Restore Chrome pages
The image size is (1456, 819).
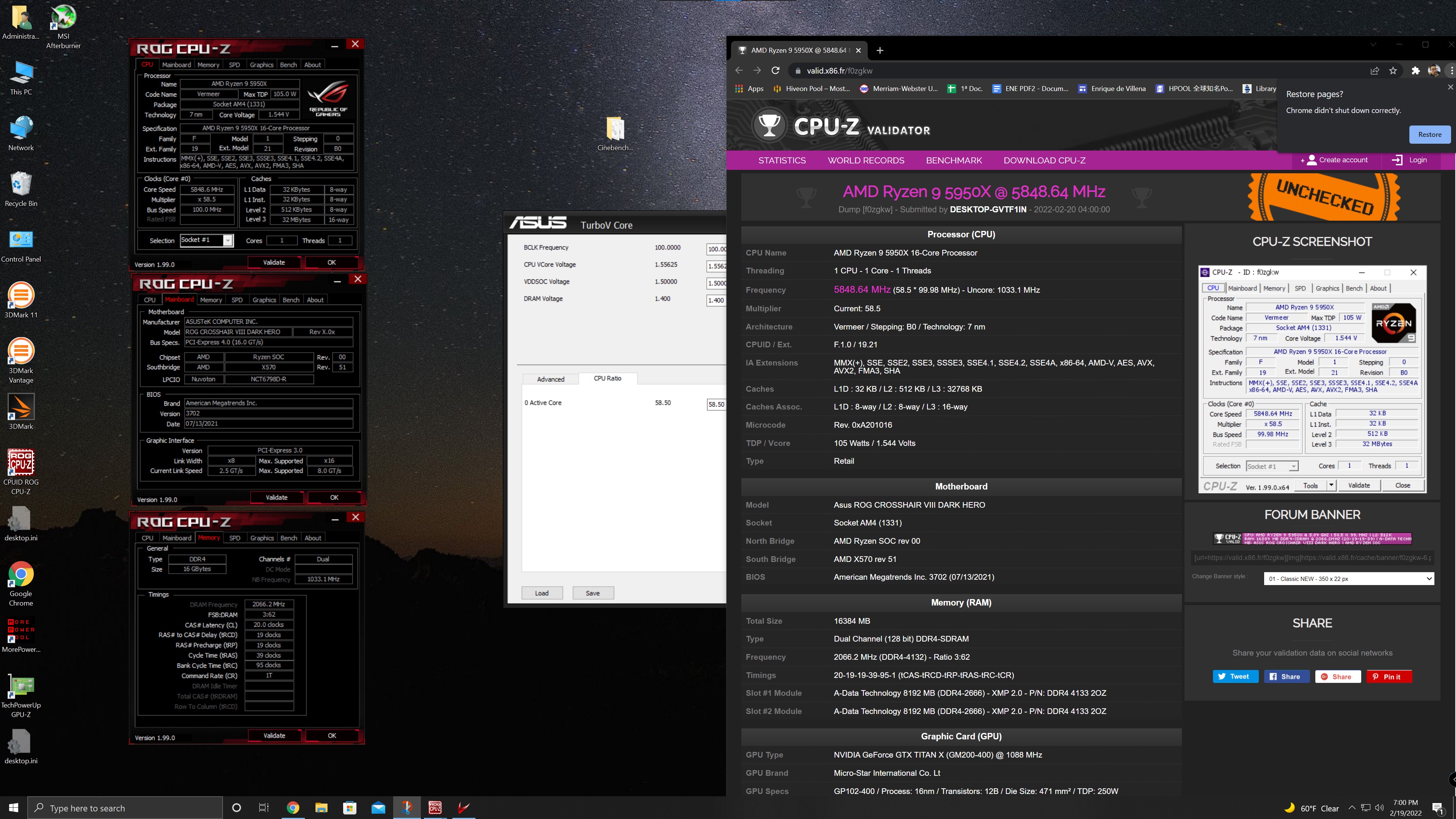point(1429,135)
